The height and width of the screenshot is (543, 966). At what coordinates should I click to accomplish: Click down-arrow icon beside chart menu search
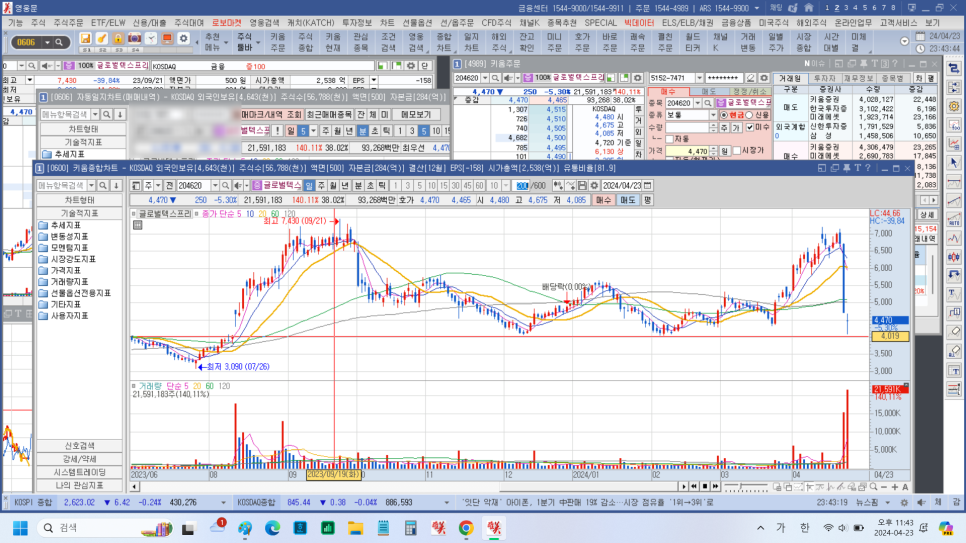tap(116, 186)
